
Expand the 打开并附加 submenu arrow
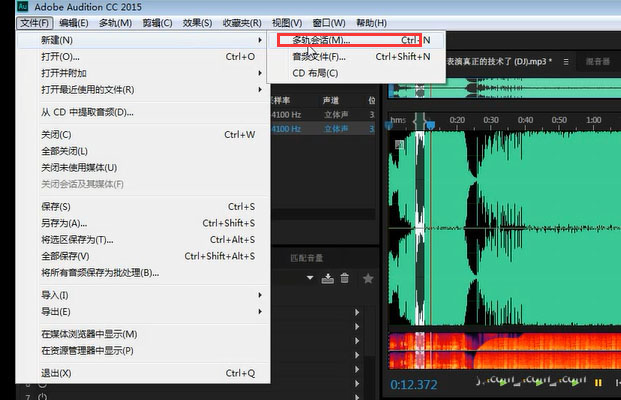coord(260,73)
